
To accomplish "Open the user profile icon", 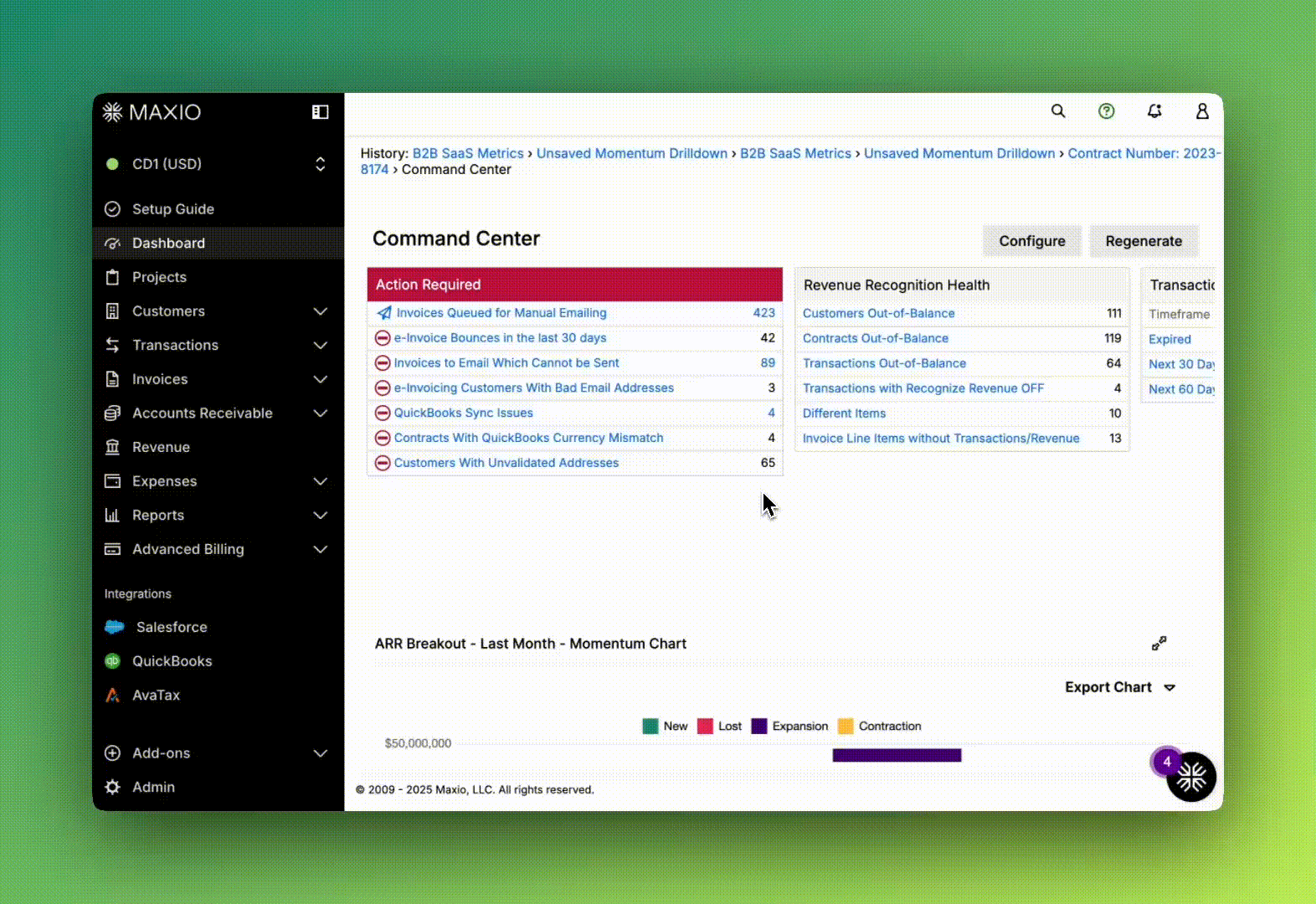I will tap(1202, 111).
